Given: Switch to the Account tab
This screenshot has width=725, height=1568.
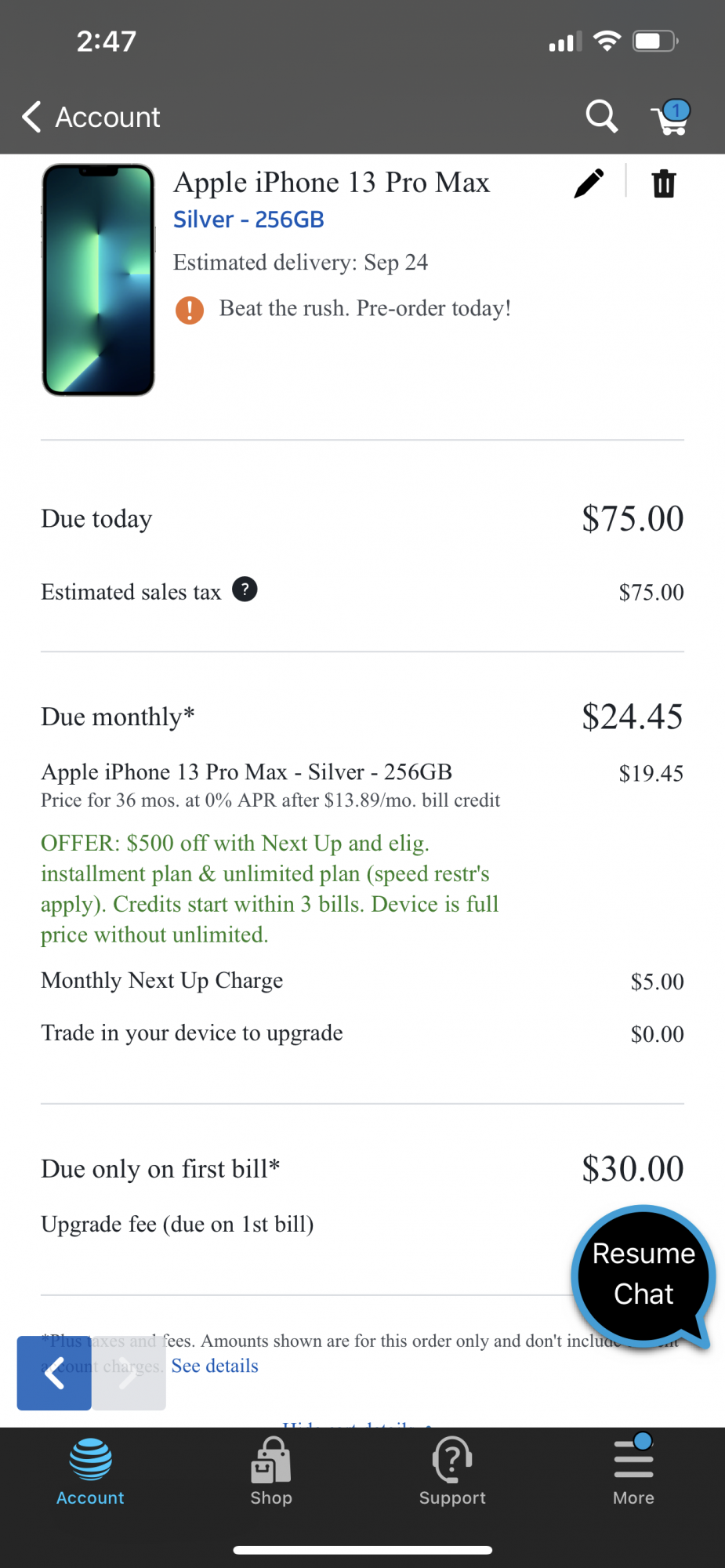Looking at the screenshot, I should [x=90, y=1472].
